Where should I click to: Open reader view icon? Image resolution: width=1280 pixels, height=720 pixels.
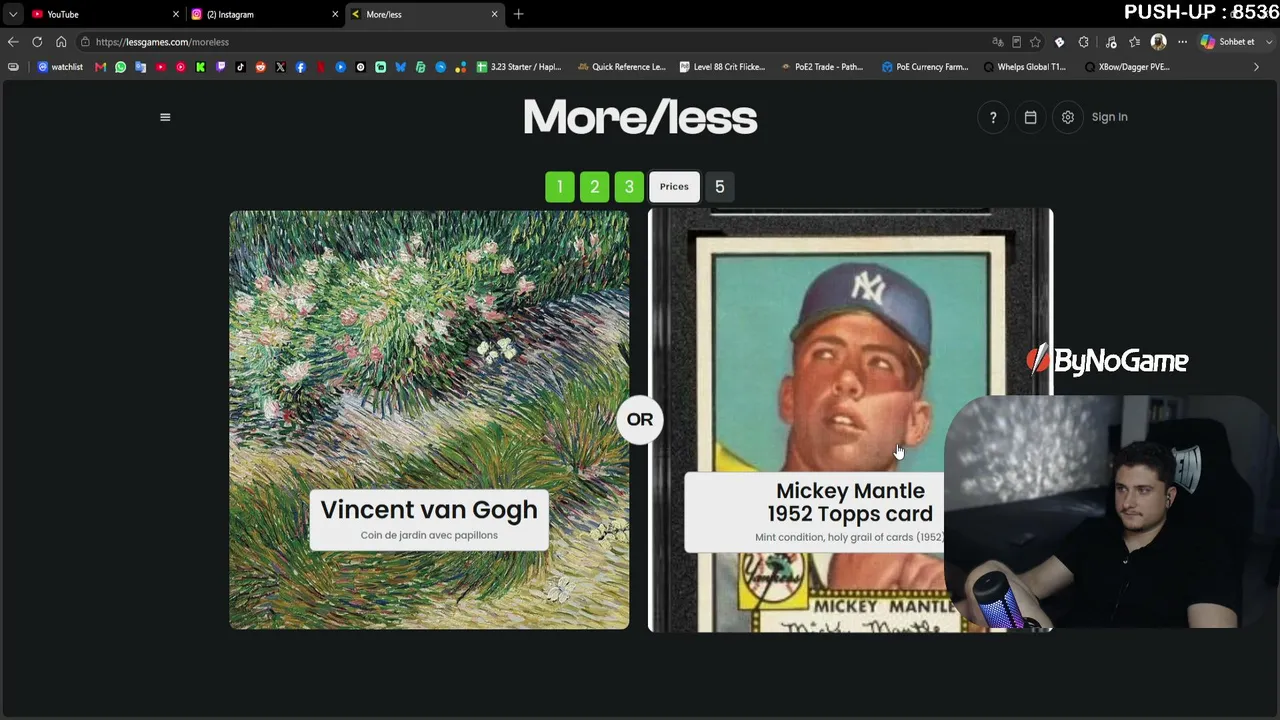point(1016,42)
